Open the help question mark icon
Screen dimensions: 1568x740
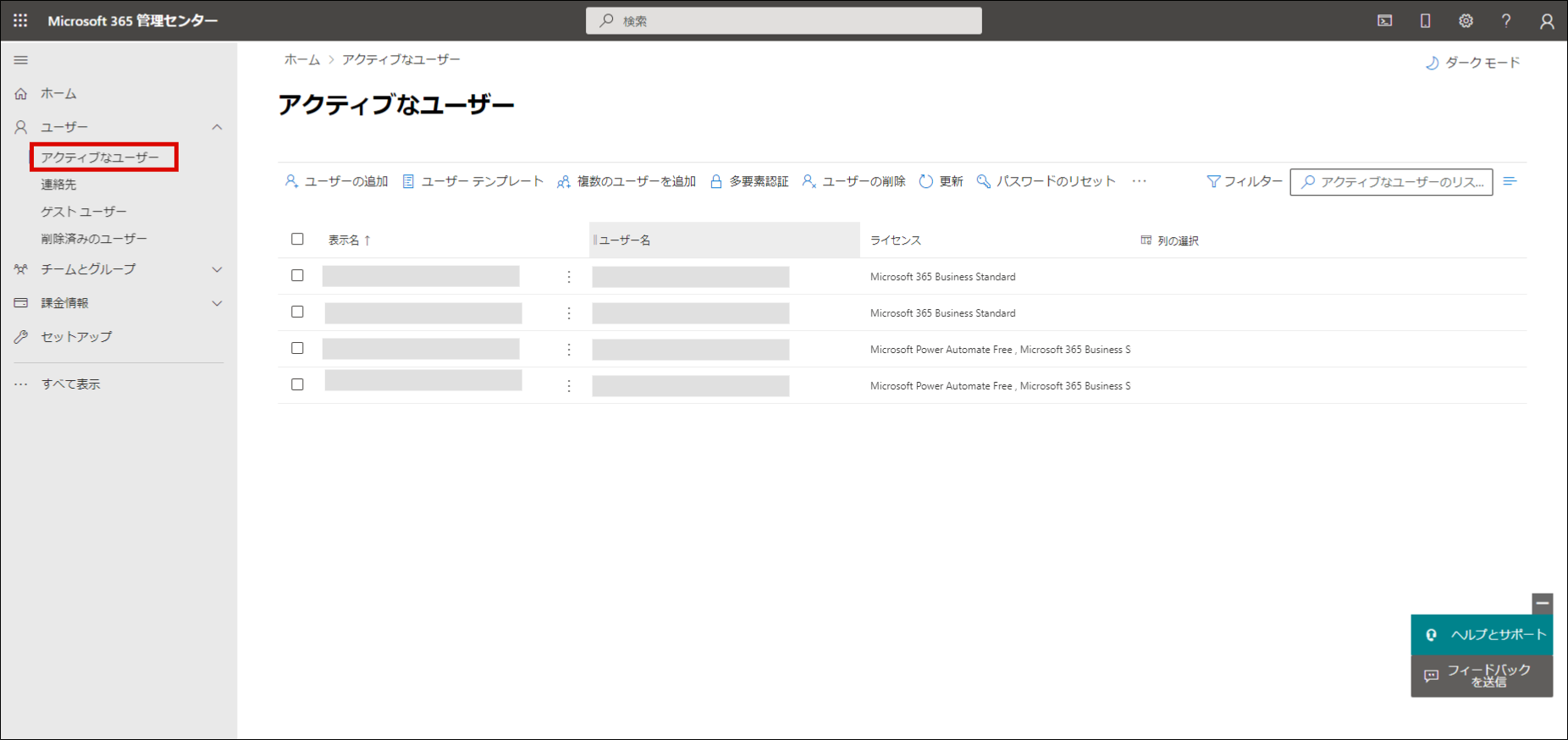tap(1506, 21)
